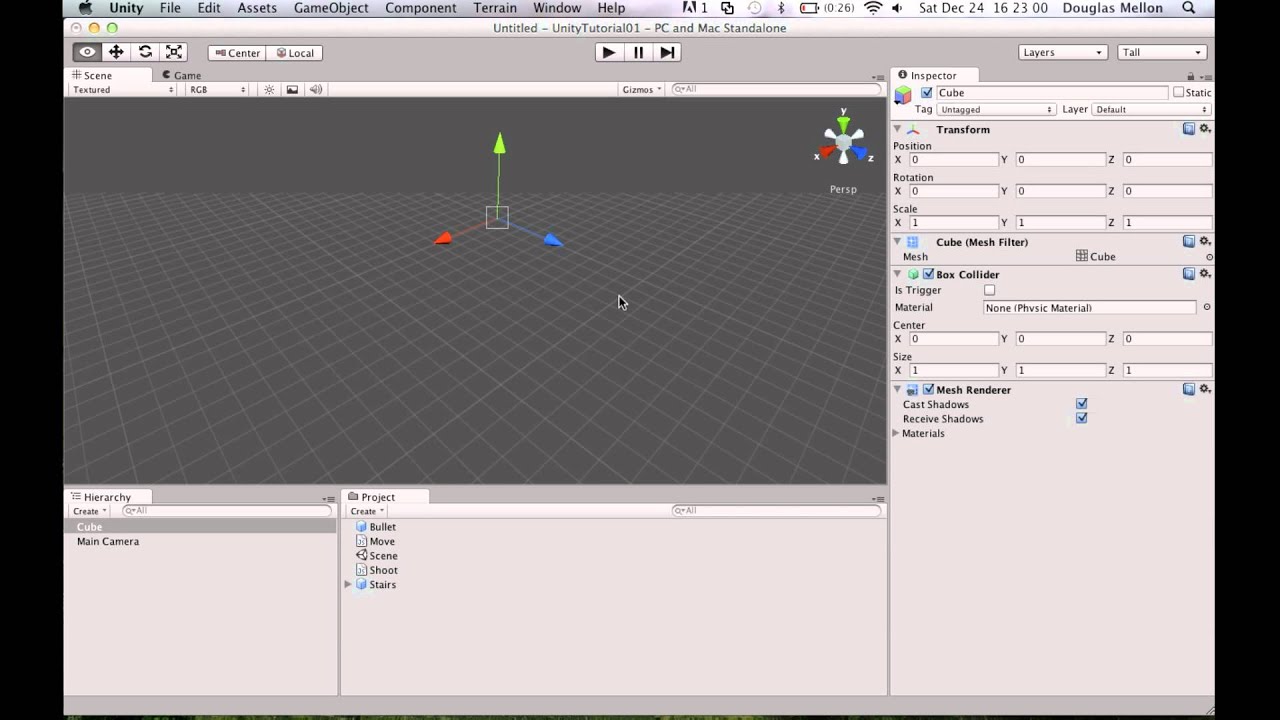Enable Is Trigger on the Box Collider

(x=989, y=290)
